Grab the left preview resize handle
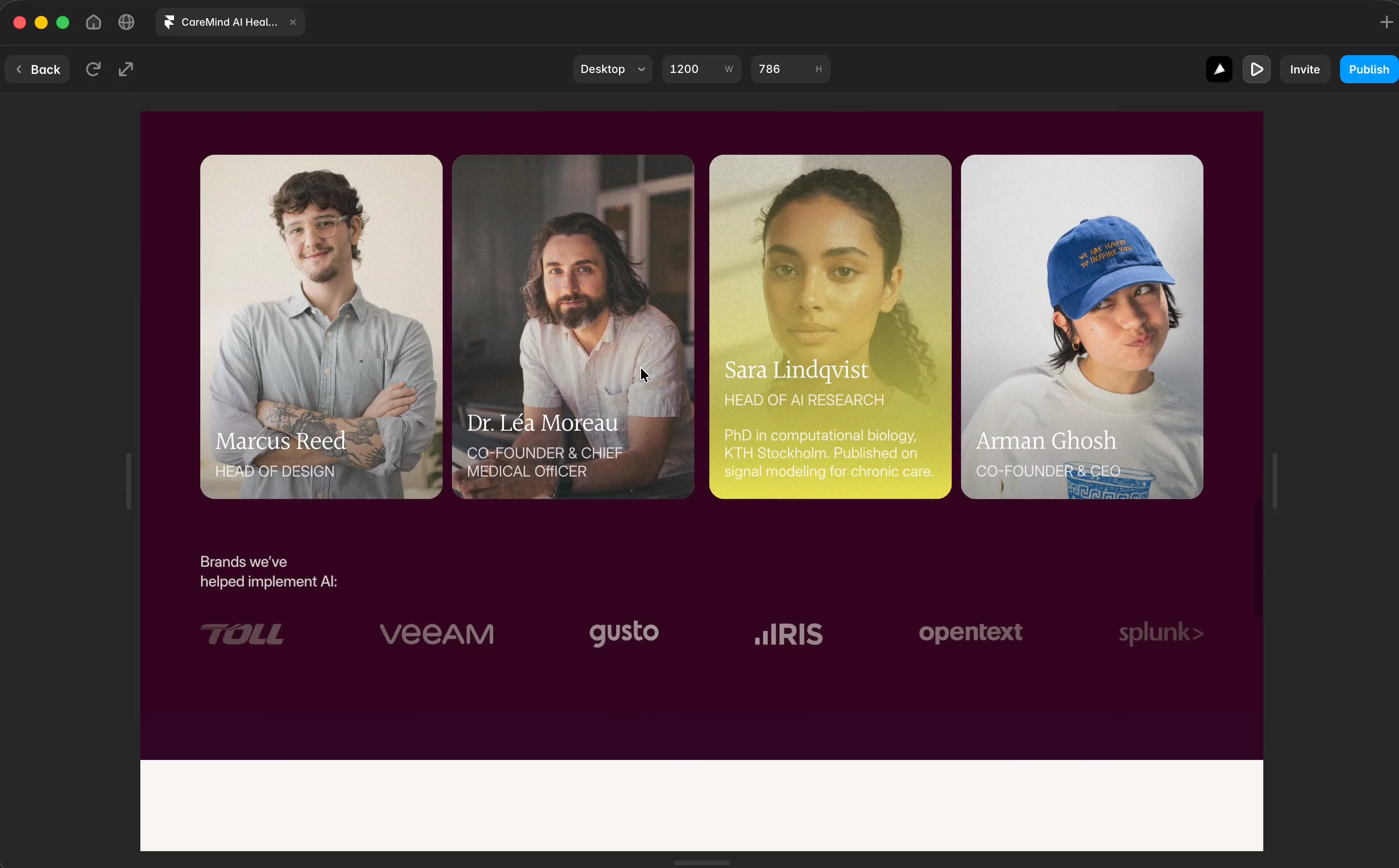 click(x=129, y=481)
